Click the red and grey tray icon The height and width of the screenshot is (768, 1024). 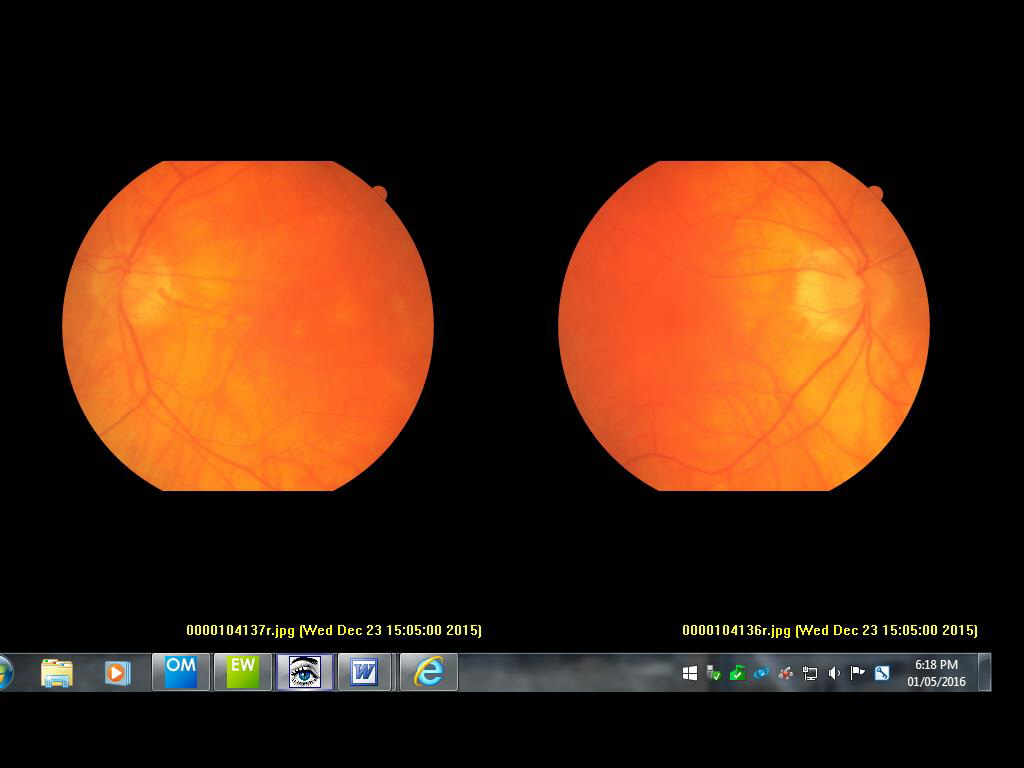(785, 673)
